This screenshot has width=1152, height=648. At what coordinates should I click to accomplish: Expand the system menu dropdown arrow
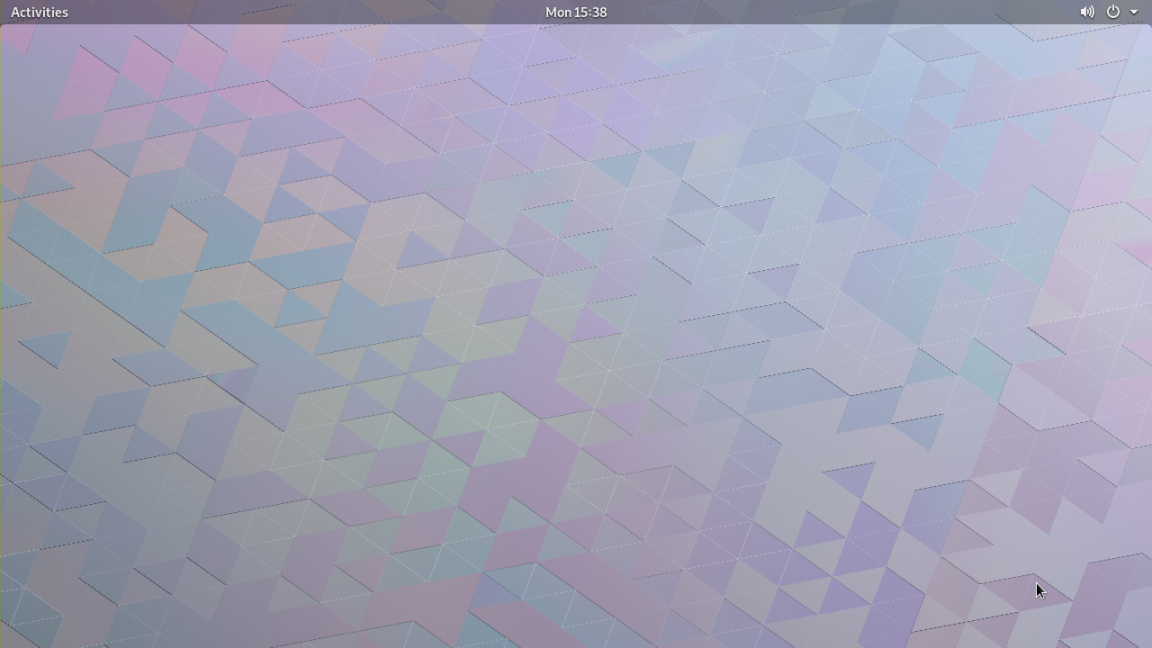pyautogui.click(x=1134, y=12)
